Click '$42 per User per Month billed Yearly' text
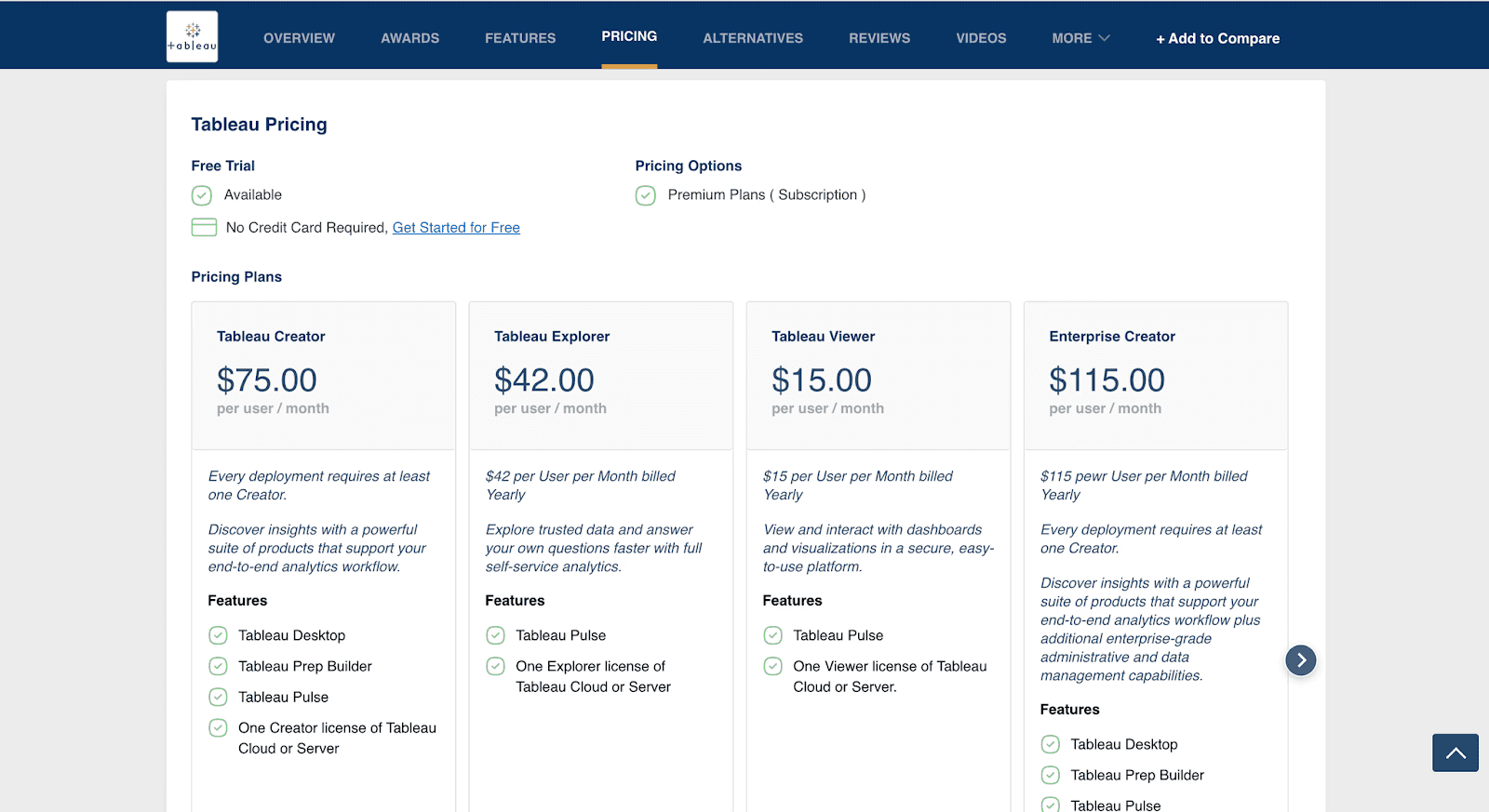The width and height of the screenshot is (1489, 812). (x=581, y=485)
